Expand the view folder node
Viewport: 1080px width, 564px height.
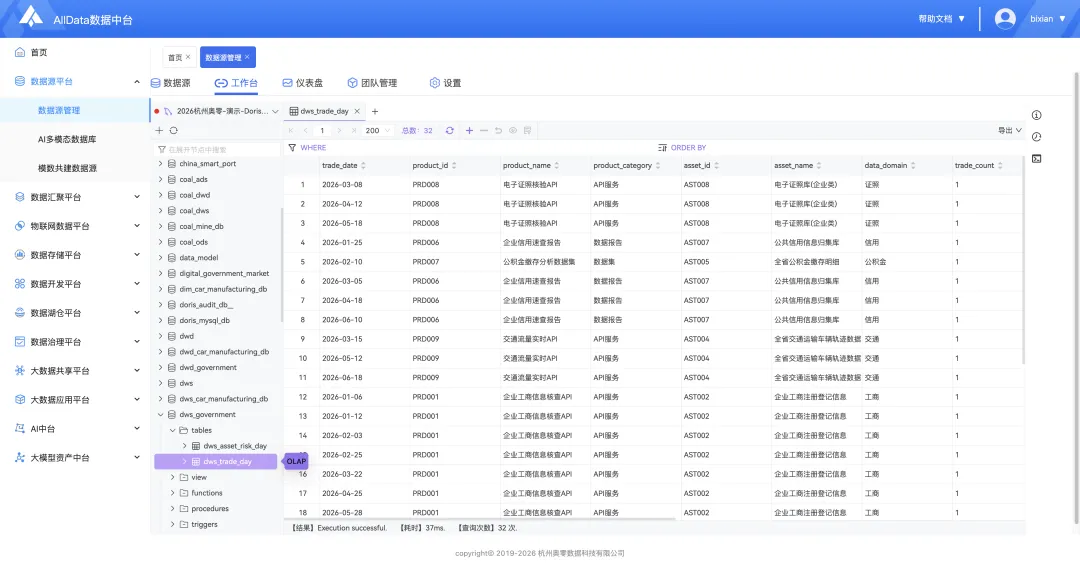coord(172,477)
